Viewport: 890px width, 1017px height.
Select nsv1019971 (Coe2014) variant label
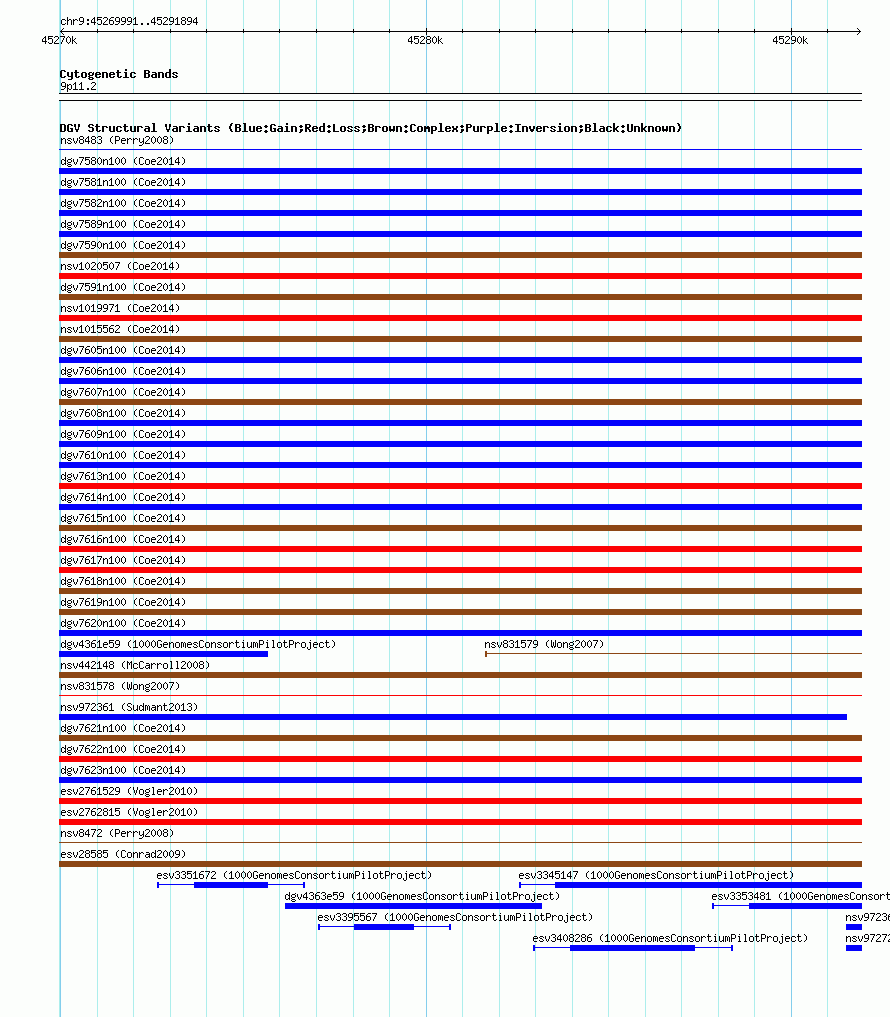click(120, 309)
